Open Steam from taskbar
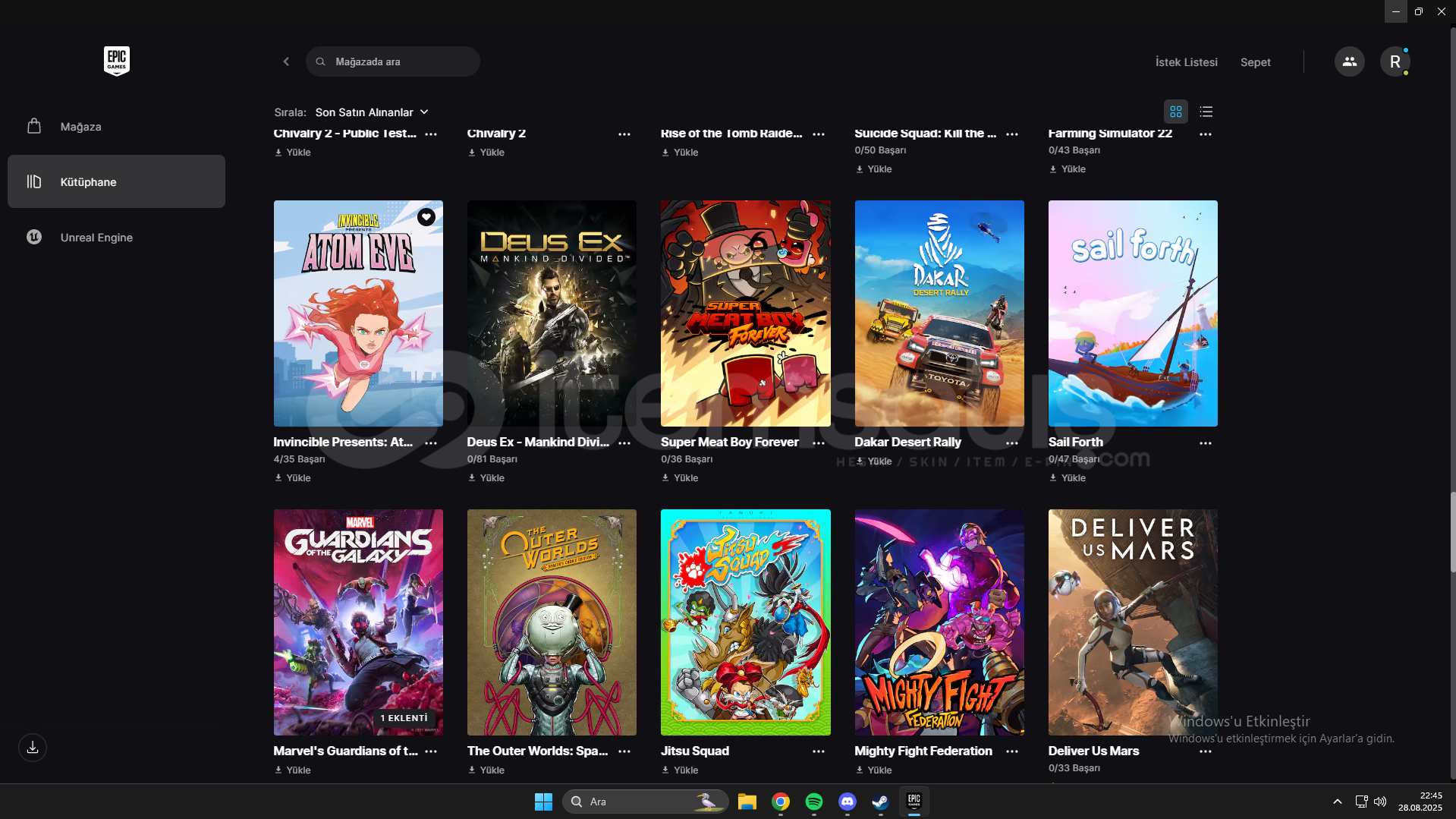 coord(881,802)
